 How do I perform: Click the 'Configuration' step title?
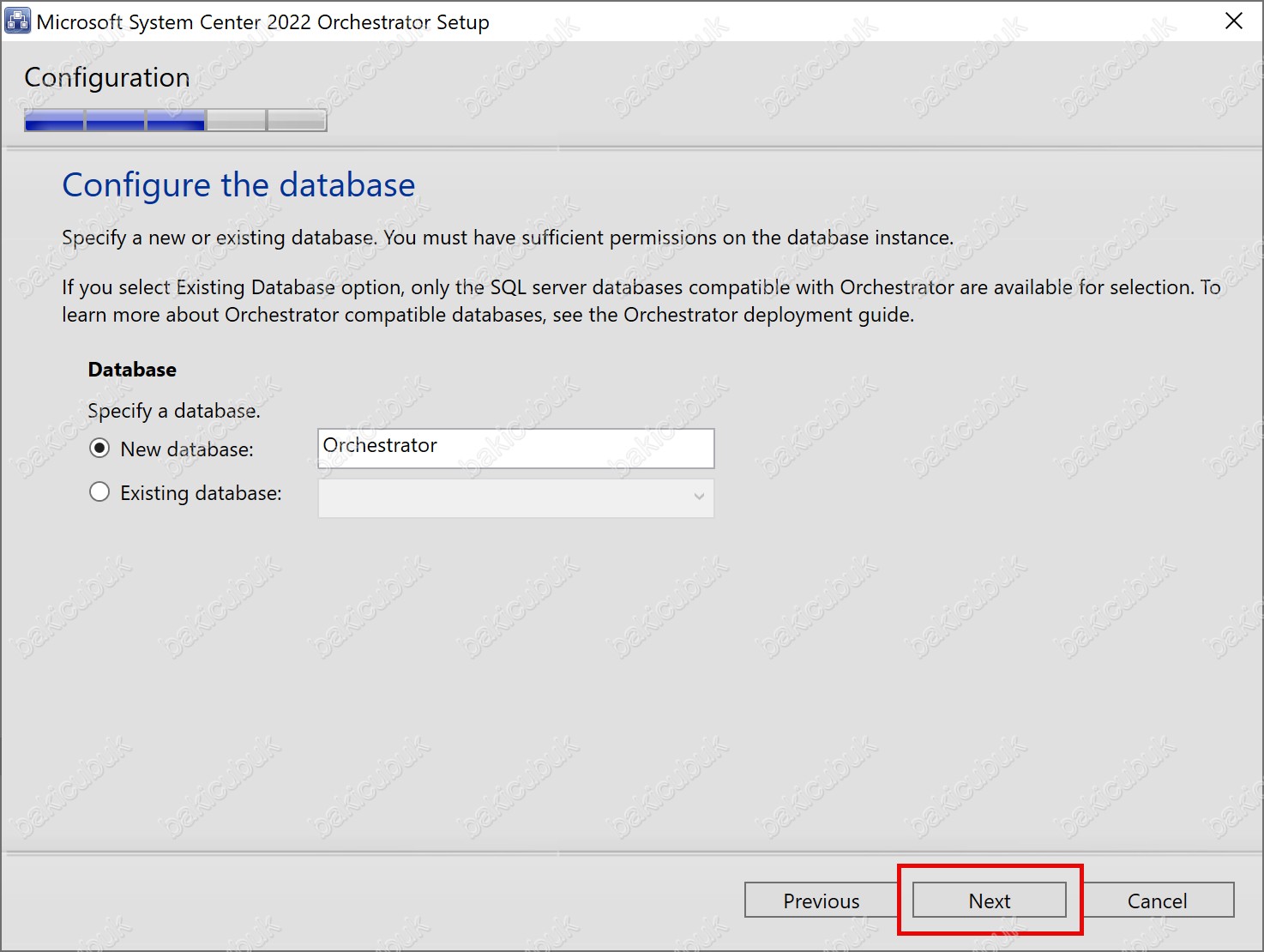pos(107,78)
